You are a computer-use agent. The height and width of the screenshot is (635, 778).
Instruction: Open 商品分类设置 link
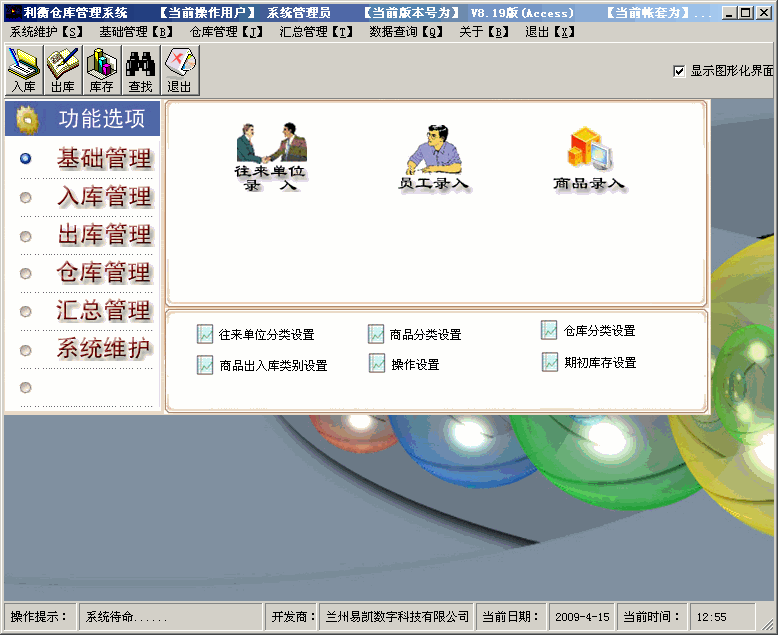coord(425,335)
